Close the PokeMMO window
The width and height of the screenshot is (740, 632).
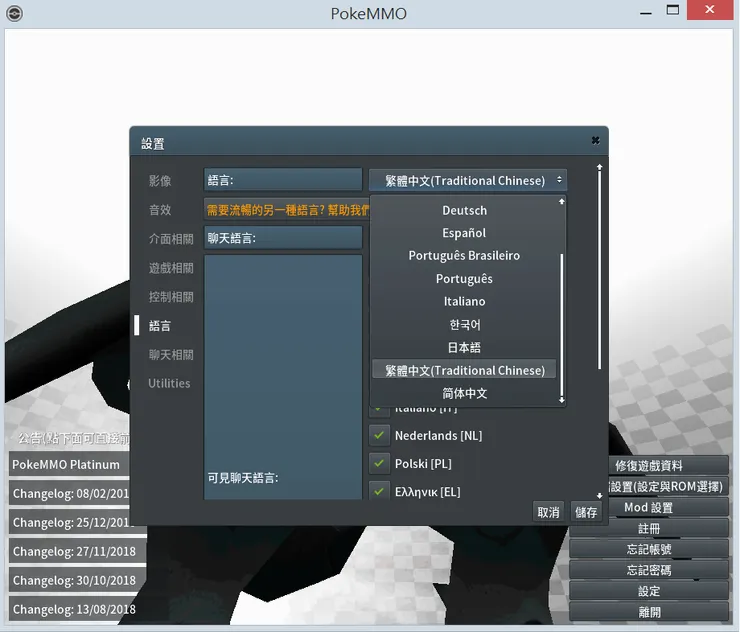pyautogui.click(x=710, y=9)
